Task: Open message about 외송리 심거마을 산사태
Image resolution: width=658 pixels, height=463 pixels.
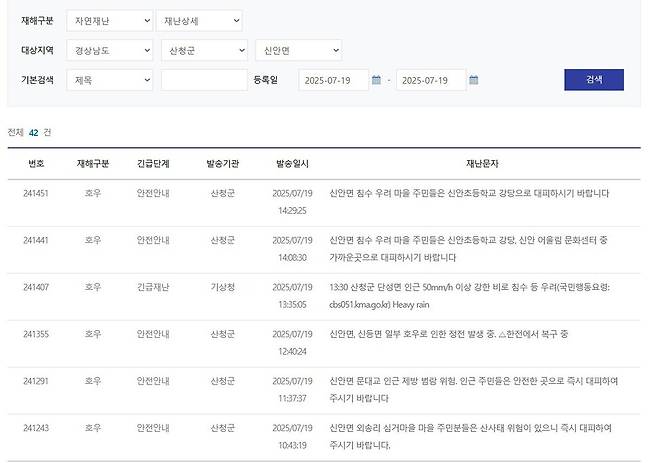Action: (470, 437)
